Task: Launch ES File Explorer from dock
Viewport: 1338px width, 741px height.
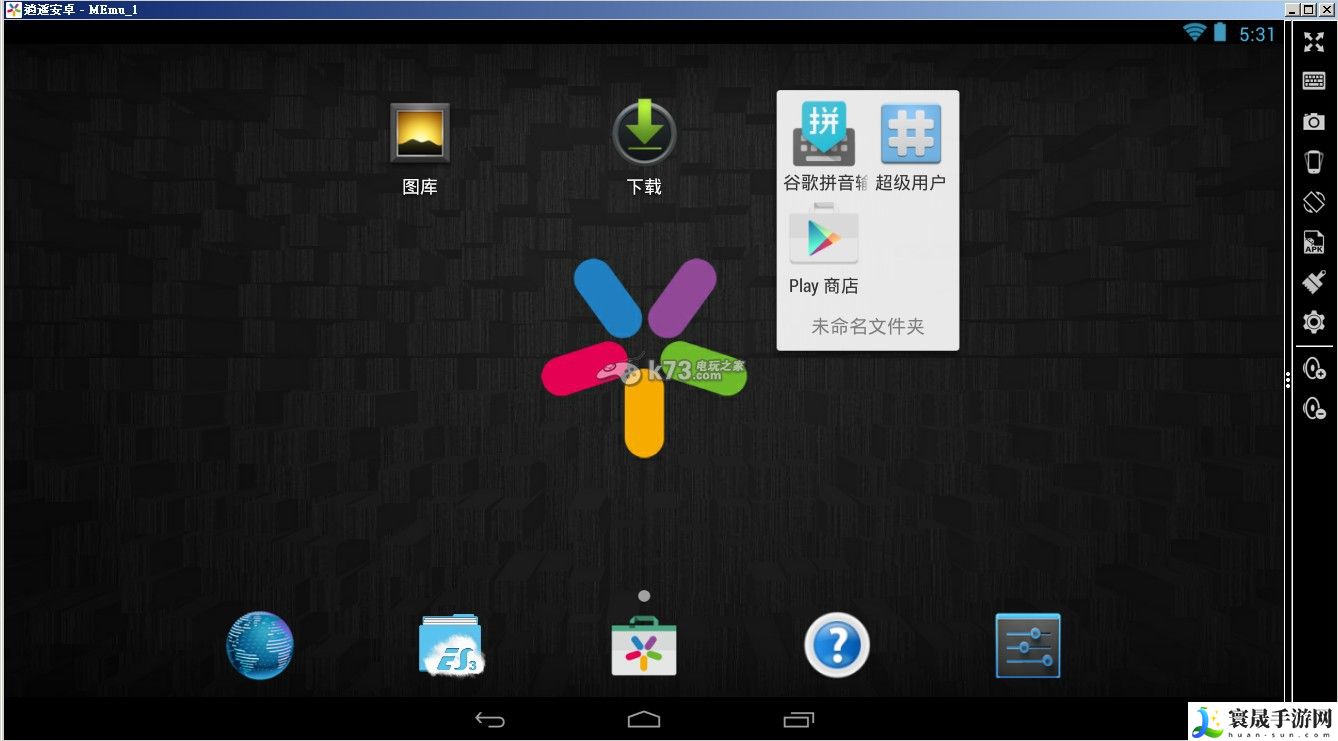Action: click(451, 645)
